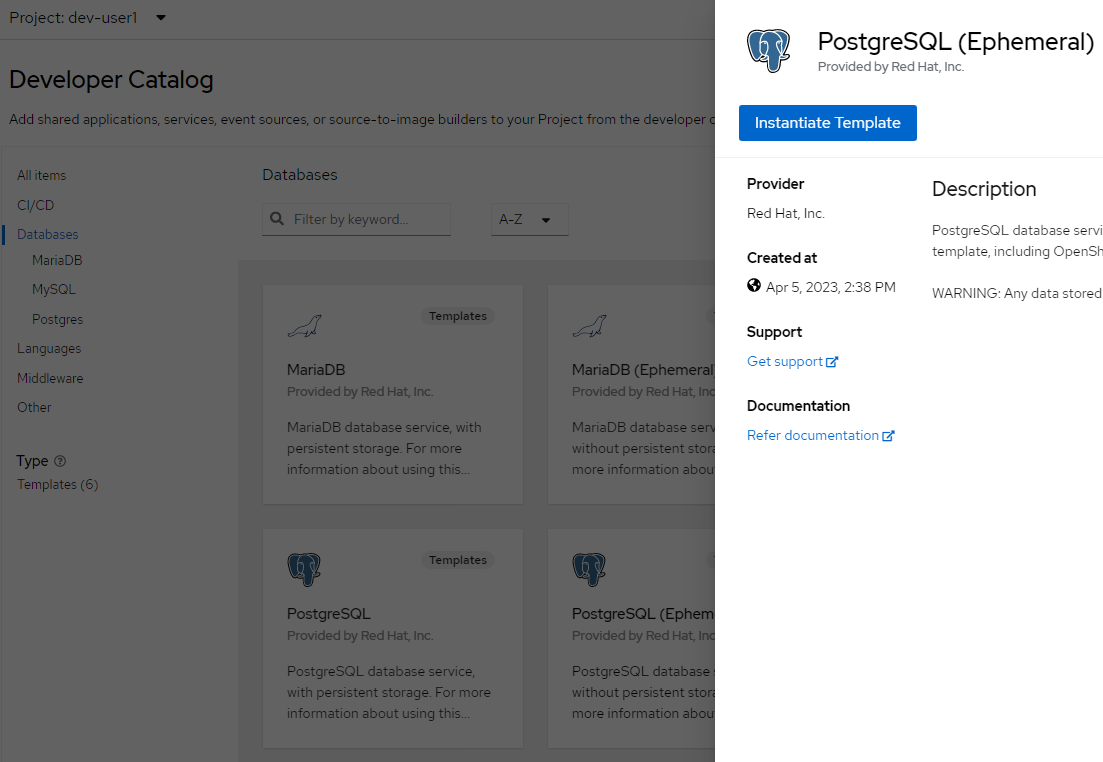Click Red Hat, Inc. under Provider

[786, 213]
